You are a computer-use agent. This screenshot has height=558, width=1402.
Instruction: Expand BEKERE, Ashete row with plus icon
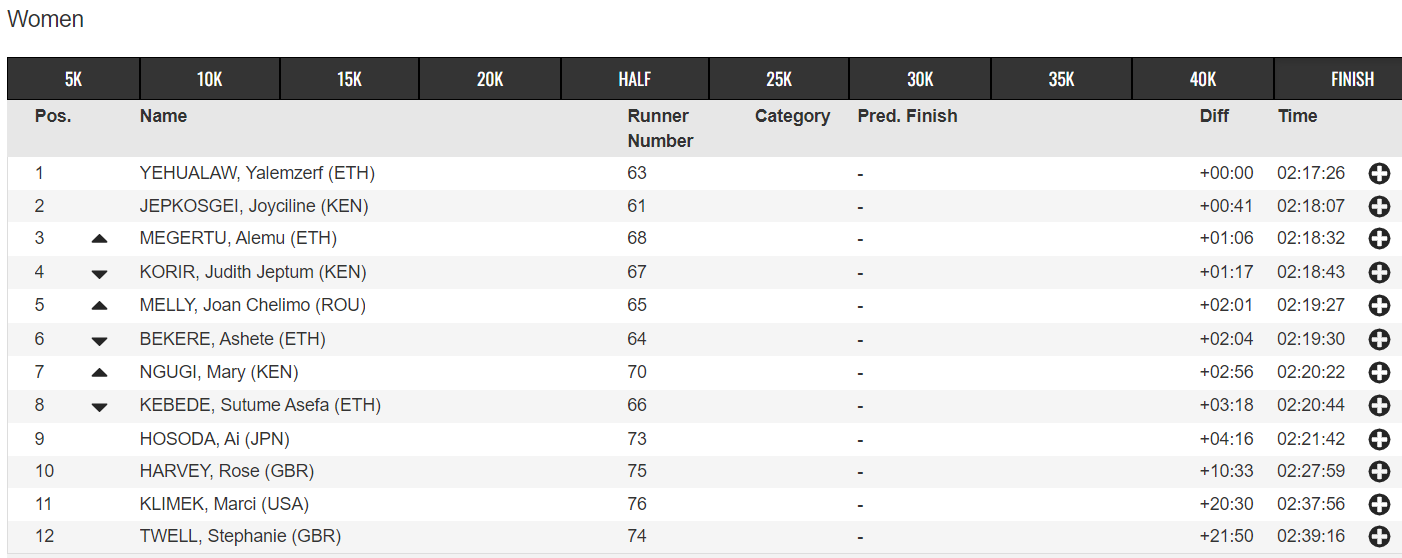1379,339
